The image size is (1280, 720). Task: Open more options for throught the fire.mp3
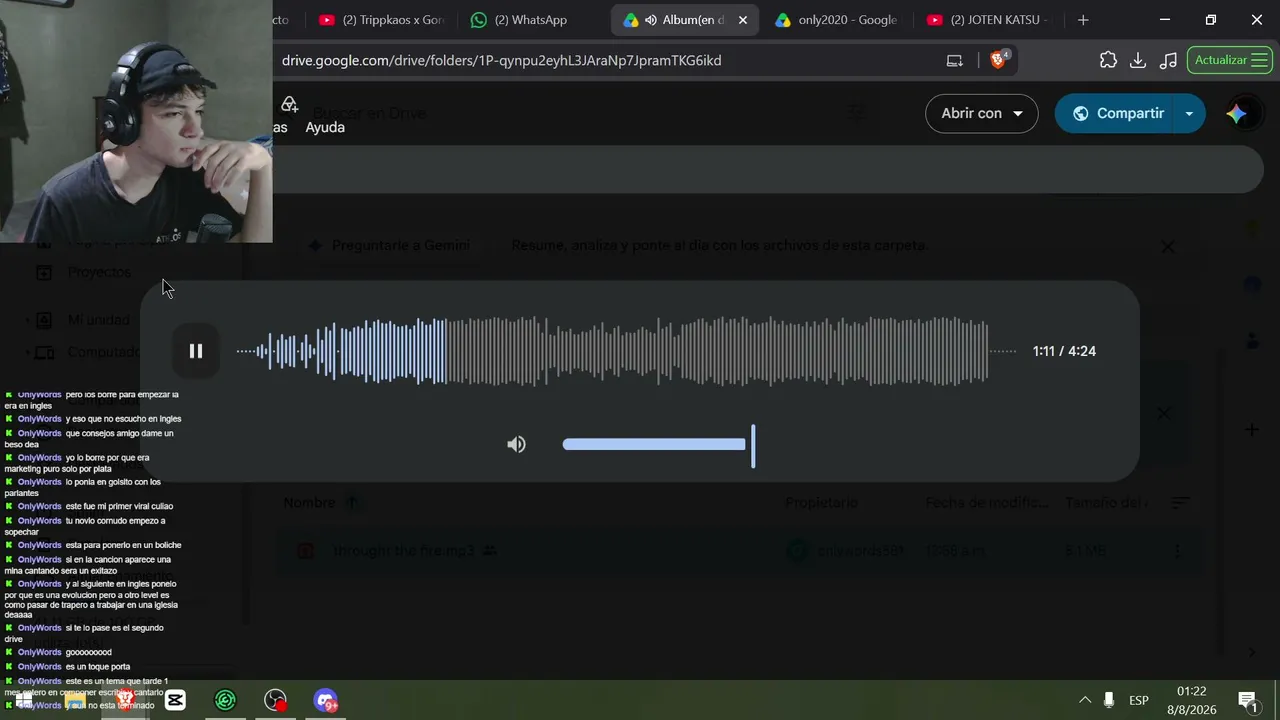point(1177,551)
